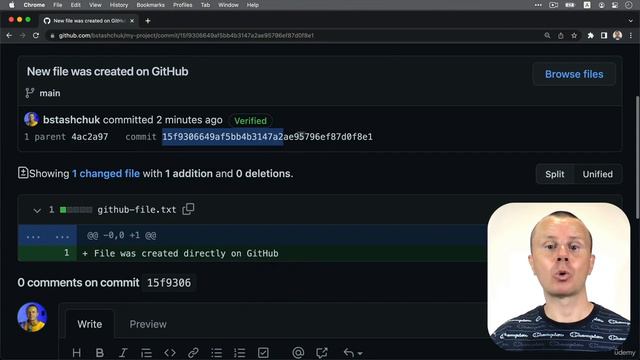Image resolution: width=640 pixels, height=360 pixels.
Task: Open the Chrome three-dot menu
Action: tap(631, 36)
